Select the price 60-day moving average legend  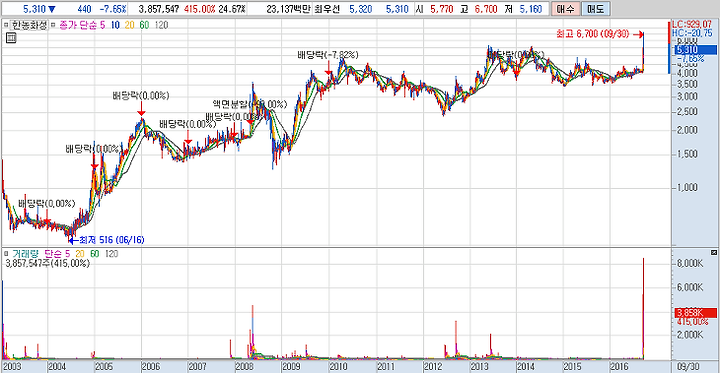click(x=144, y=26)
